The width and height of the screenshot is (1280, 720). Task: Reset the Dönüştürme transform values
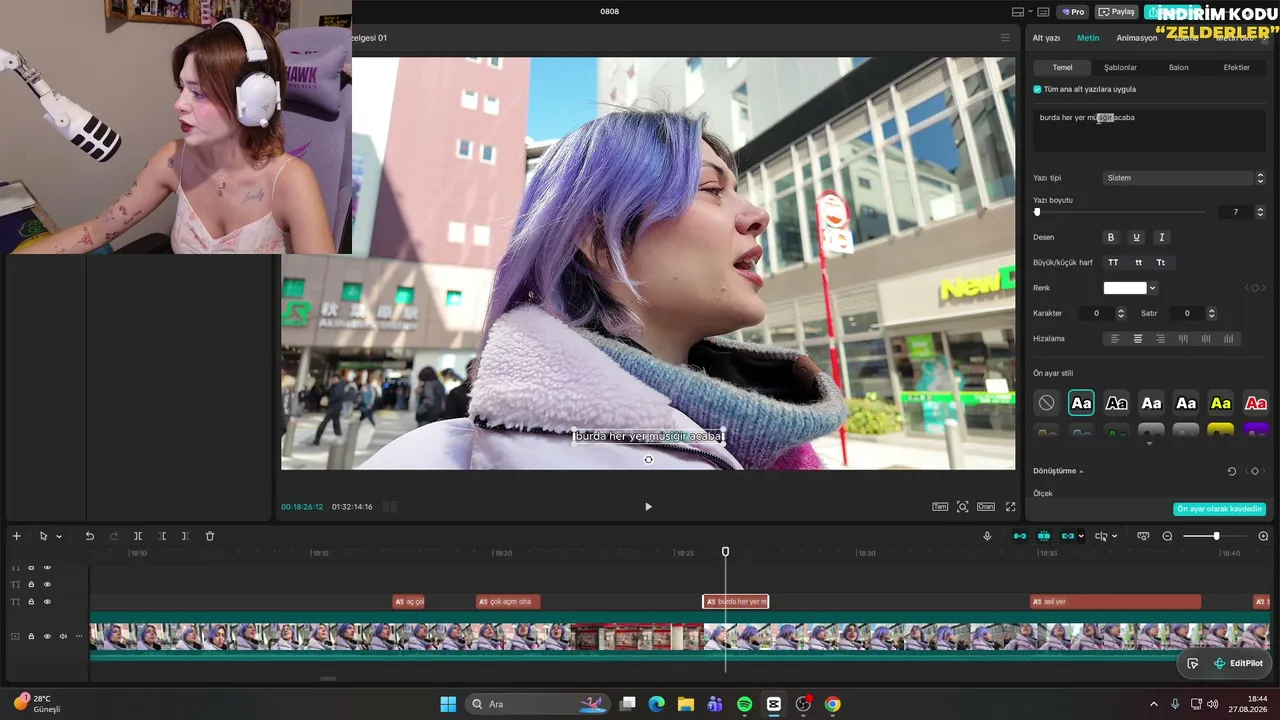click(1232, 471)
